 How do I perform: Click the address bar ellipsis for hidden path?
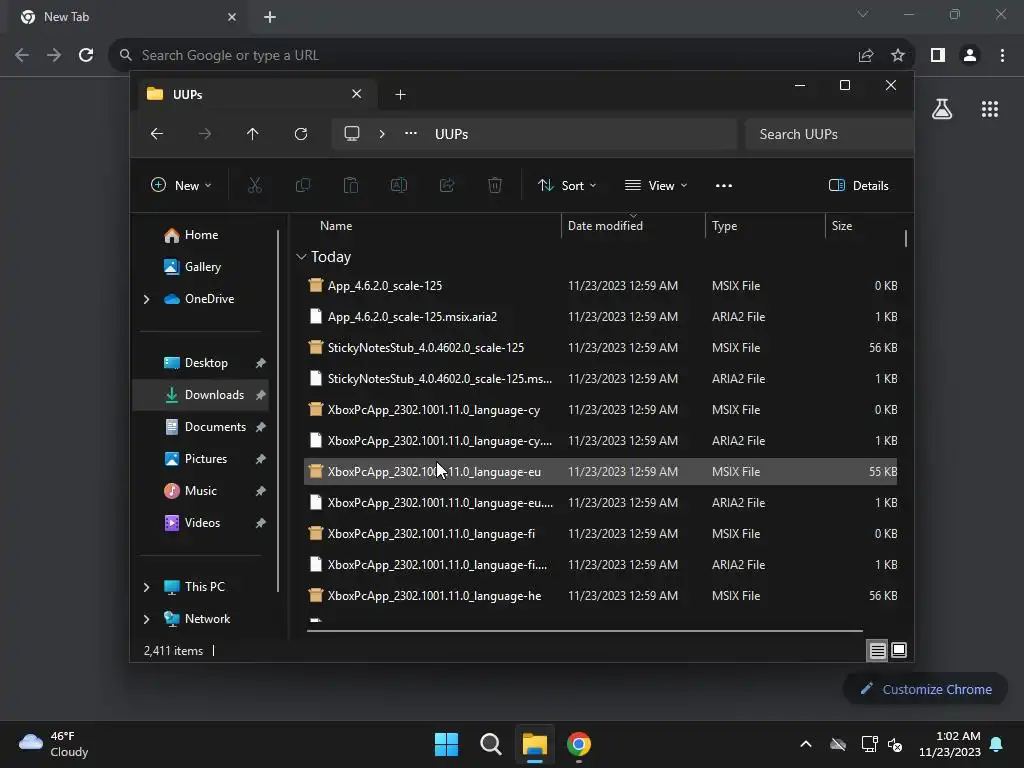411,133
